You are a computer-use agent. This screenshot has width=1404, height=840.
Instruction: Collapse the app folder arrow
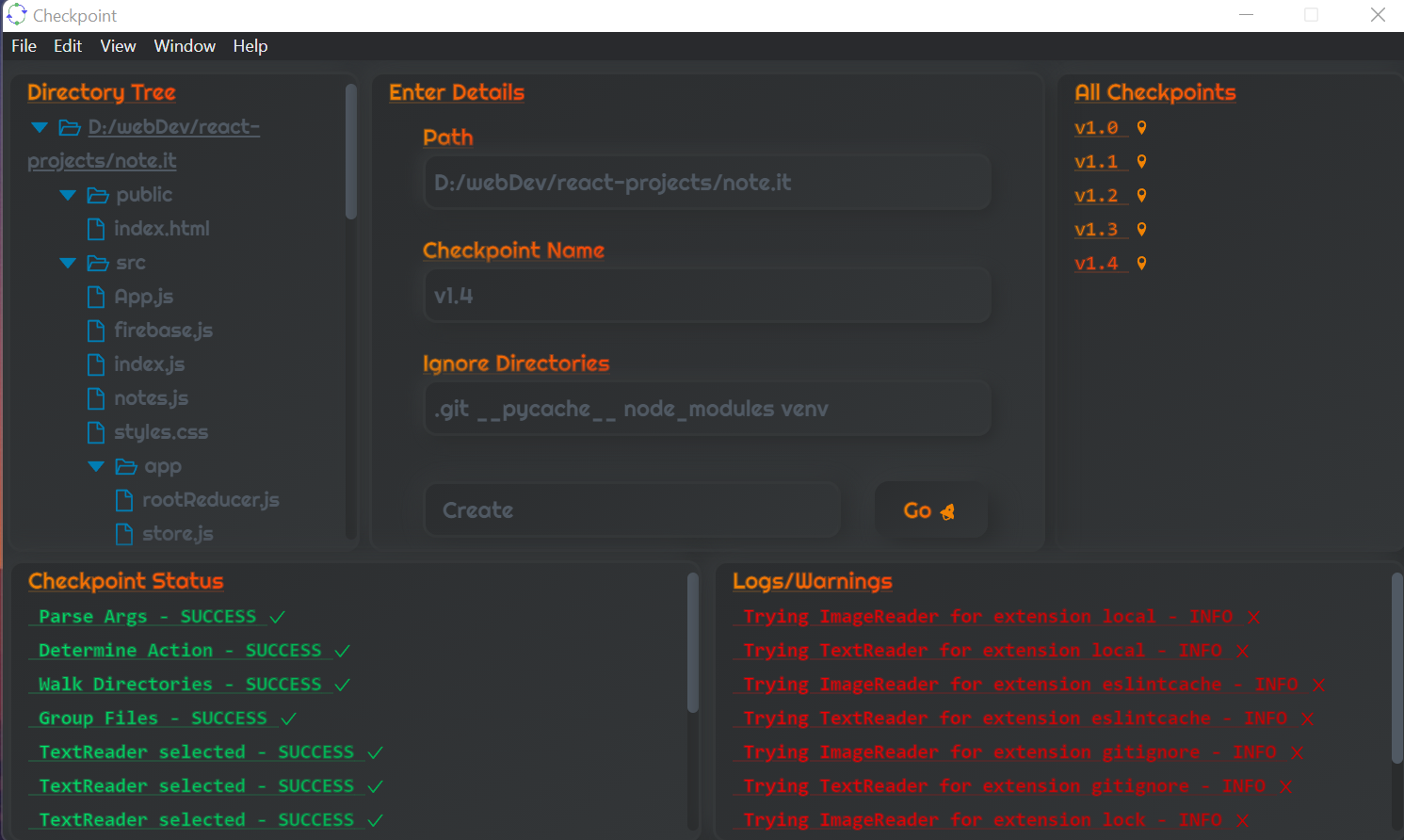coord(96,466)
